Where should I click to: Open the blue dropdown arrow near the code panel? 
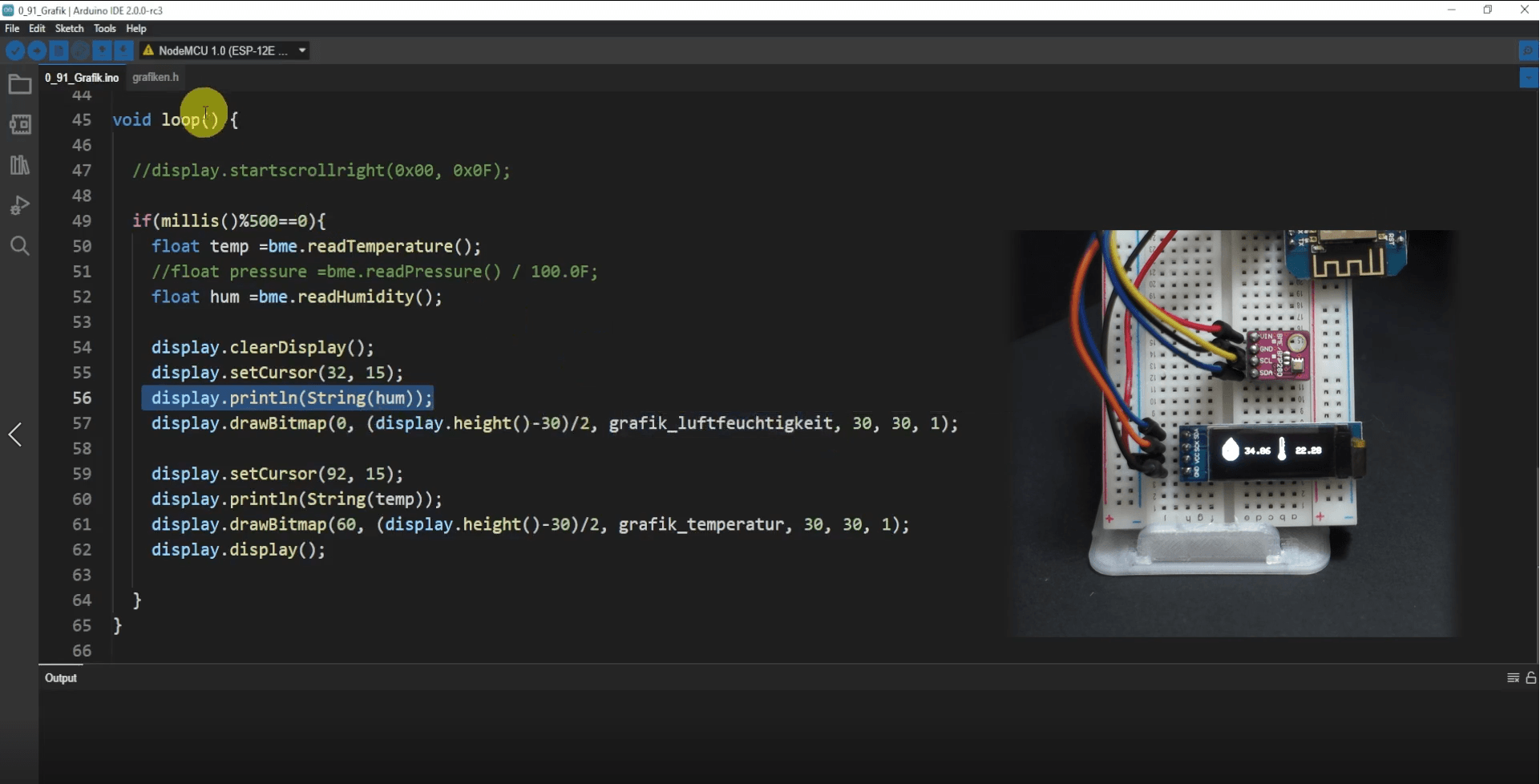click(x=1530, y=78)
